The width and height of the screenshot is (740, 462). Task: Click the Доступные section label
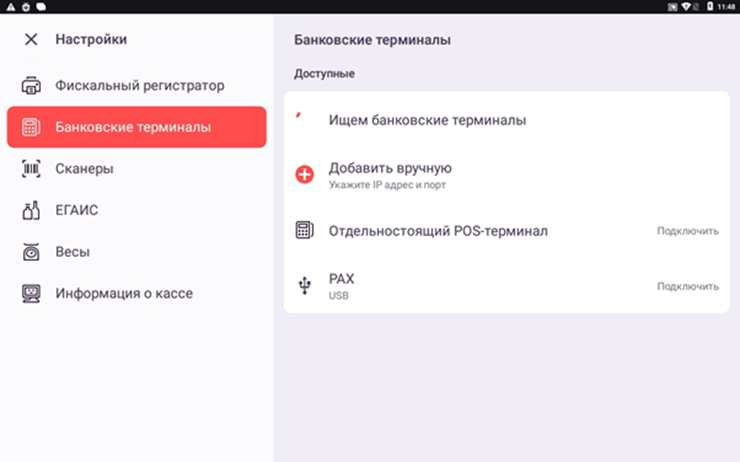coord(324,74)
